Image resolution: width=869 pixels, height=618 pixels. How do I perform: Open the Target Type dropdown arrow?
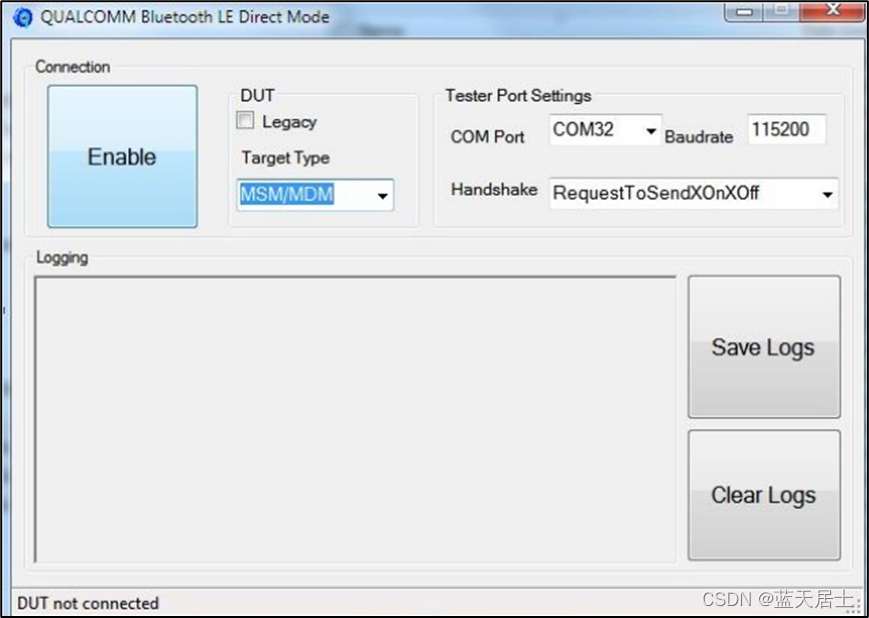tap(382, 195)
